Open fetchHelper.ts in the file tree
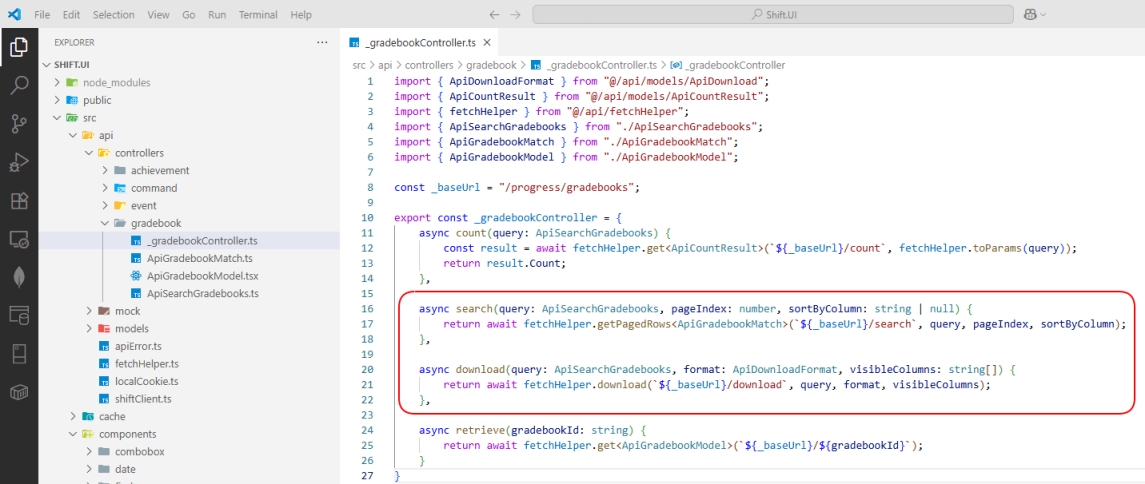This screenshot has width=1145, height=484. [x=188, y=364]
